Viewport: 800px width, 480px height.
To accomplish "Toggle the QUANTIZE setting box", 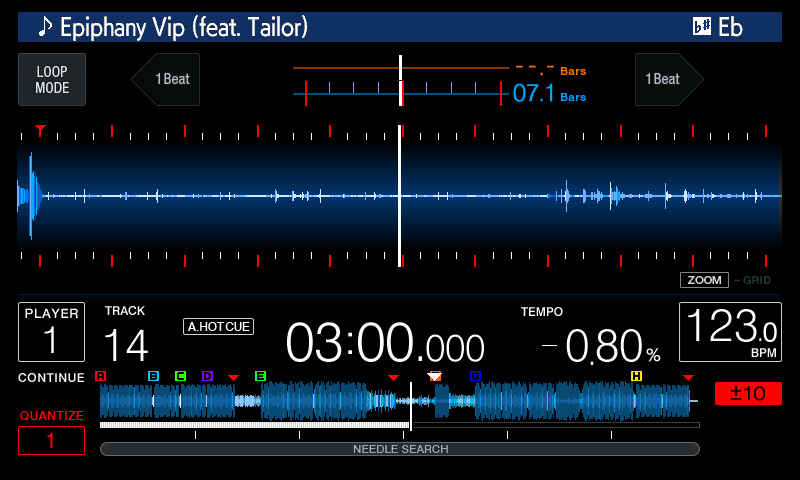I will 52,440.
